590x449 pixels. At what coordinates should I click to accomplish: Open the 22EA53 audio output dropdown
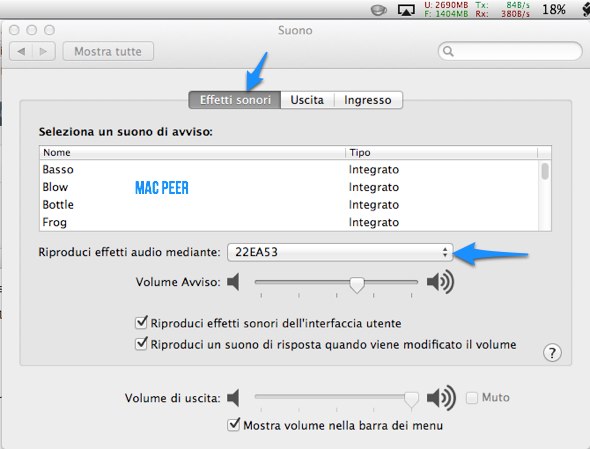click(340, 252)
